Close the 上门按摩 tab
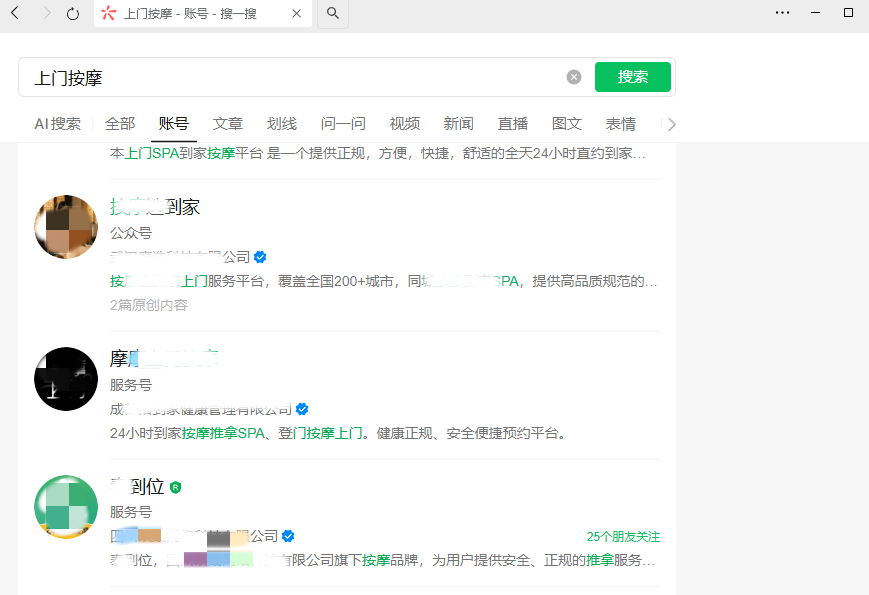This screenshot has height=595, width=869. click(297, 14)
